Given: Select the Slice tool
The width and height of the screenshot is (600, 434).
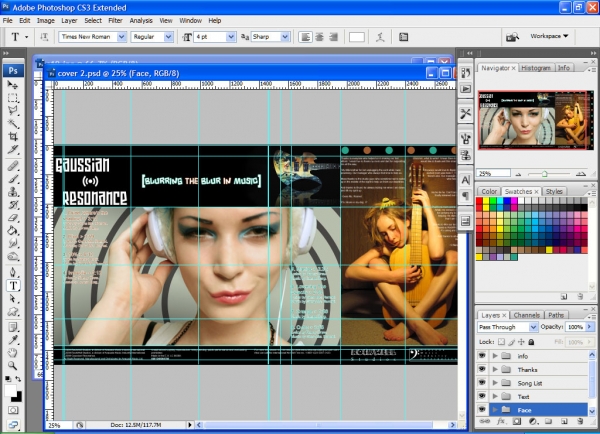Looking at the screenshot, I should tap(13, 150).
